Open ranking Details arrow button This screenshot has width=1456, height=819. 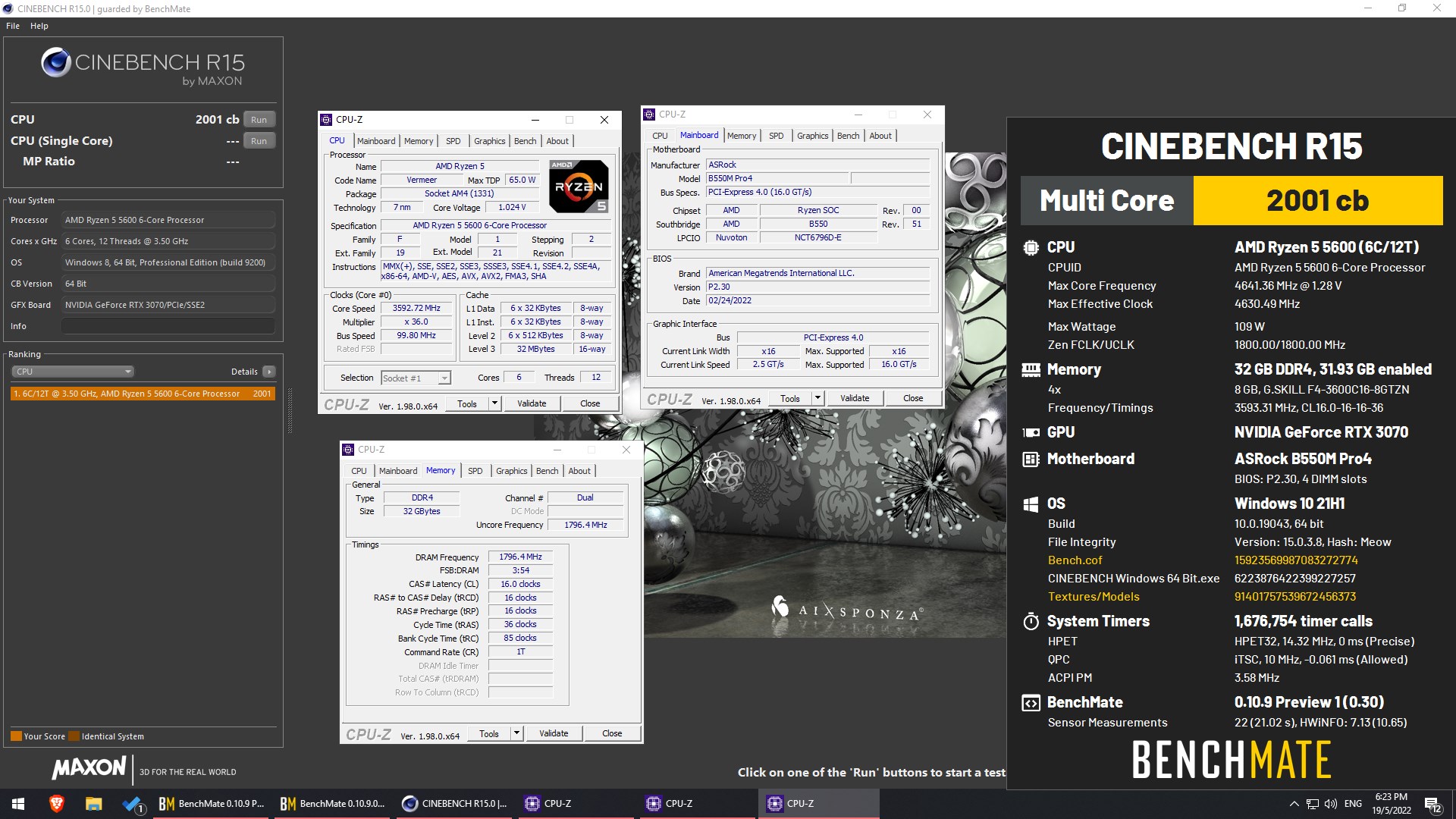[x=269, y=372]
